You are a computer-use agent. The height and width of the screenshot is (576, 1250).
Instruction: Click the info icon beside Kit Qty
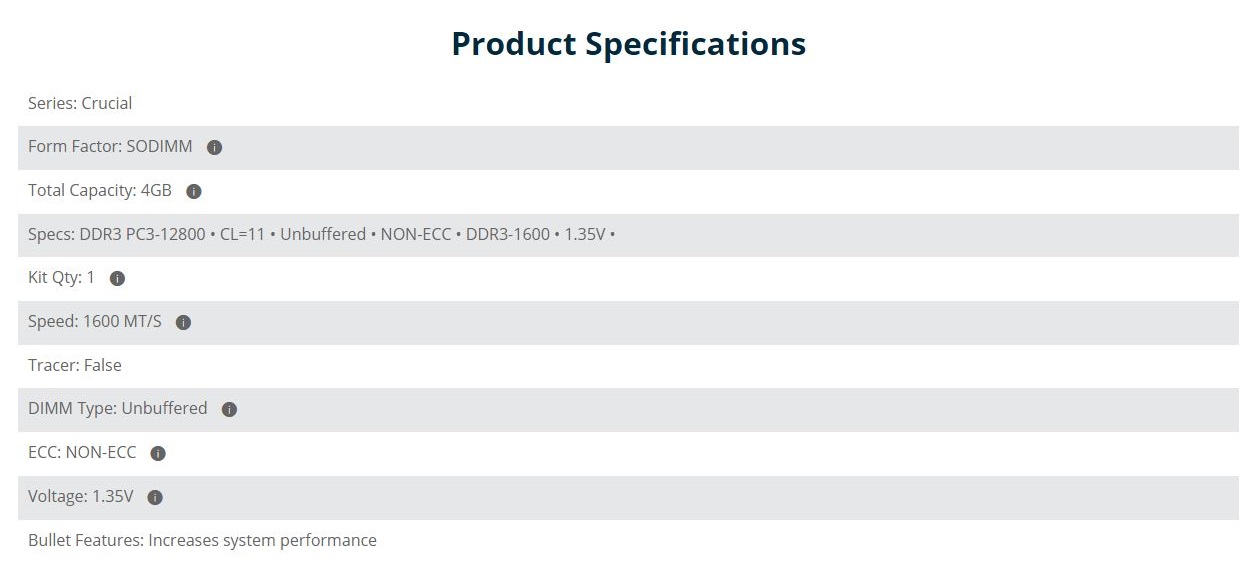(x=117, y=278)
